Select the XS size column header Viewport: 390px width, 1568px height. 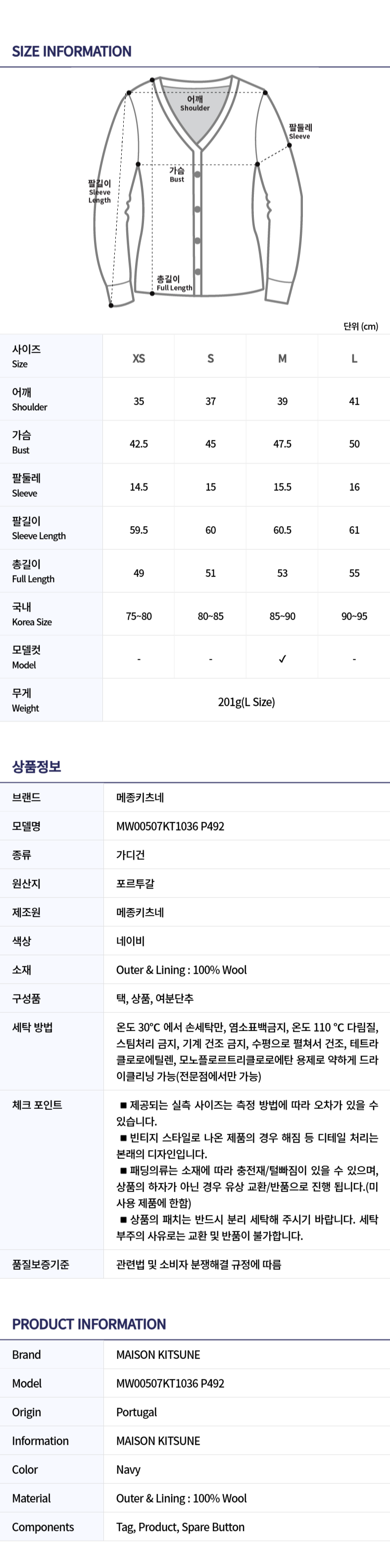(x=139, y=359)
